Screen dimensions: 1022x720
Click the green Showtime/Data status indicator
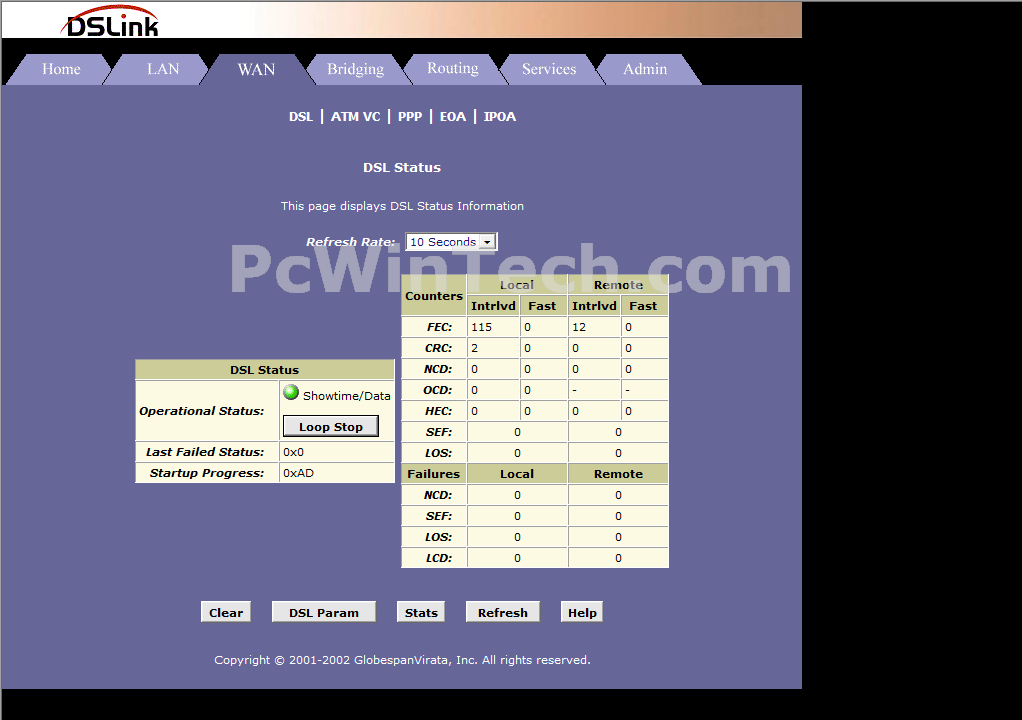point(291,392)
